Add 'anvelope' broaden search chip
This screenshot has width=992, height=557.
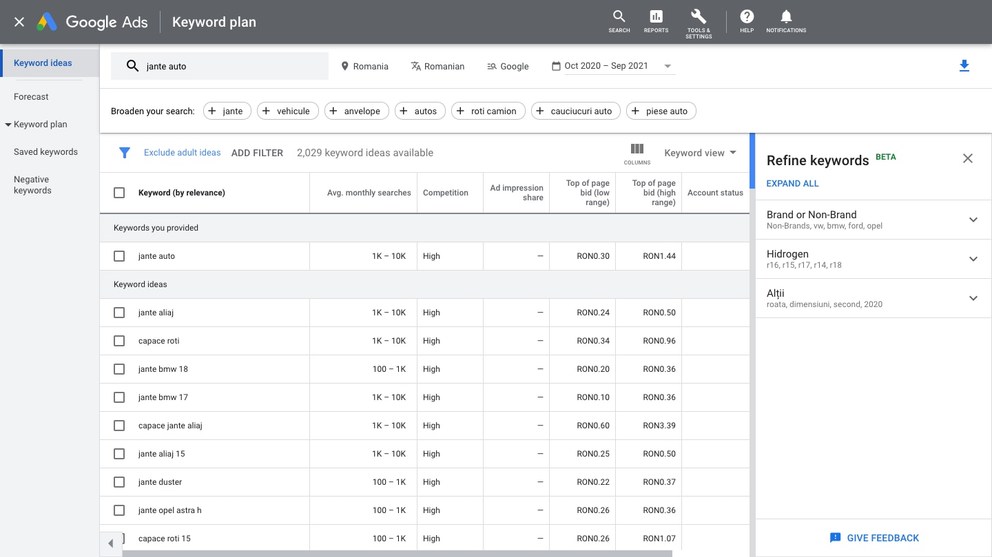tap(356, 111)
